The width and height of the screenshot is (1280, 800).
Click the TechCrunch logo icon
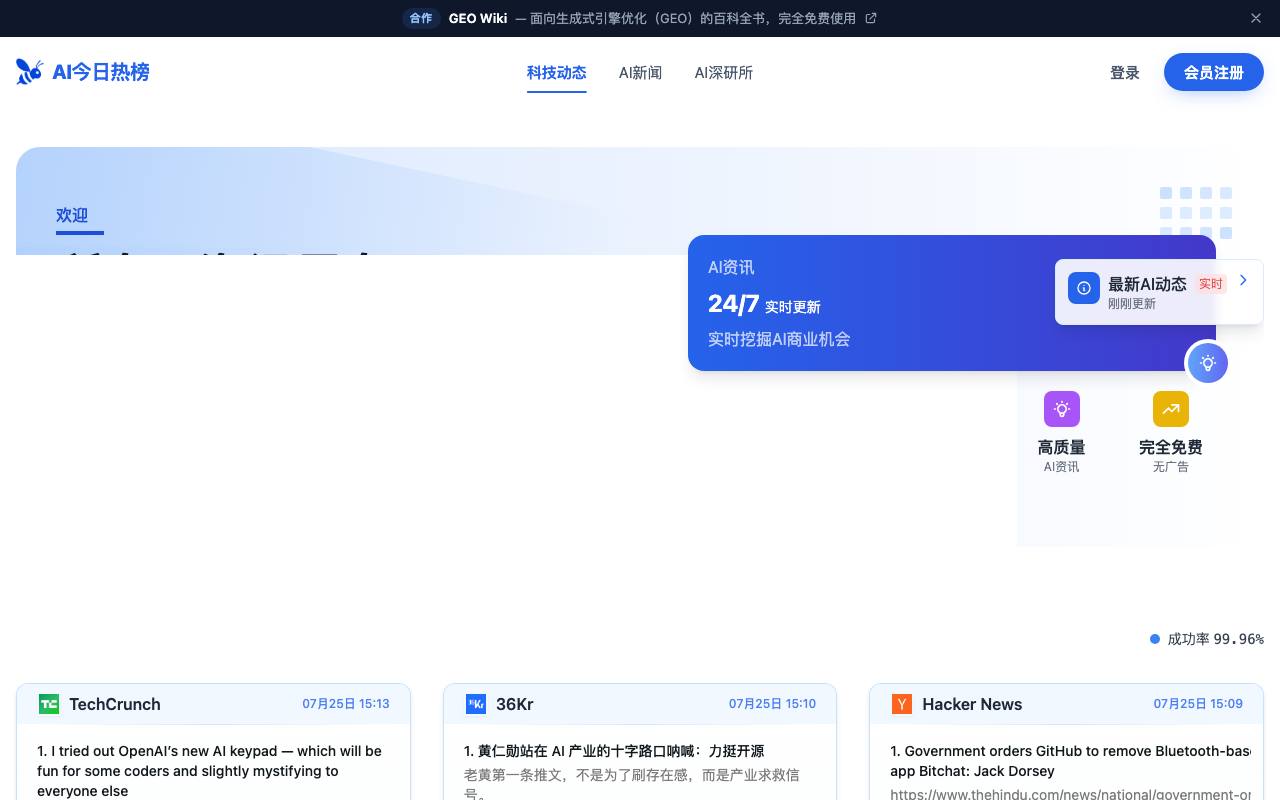(x=49, y=704)
